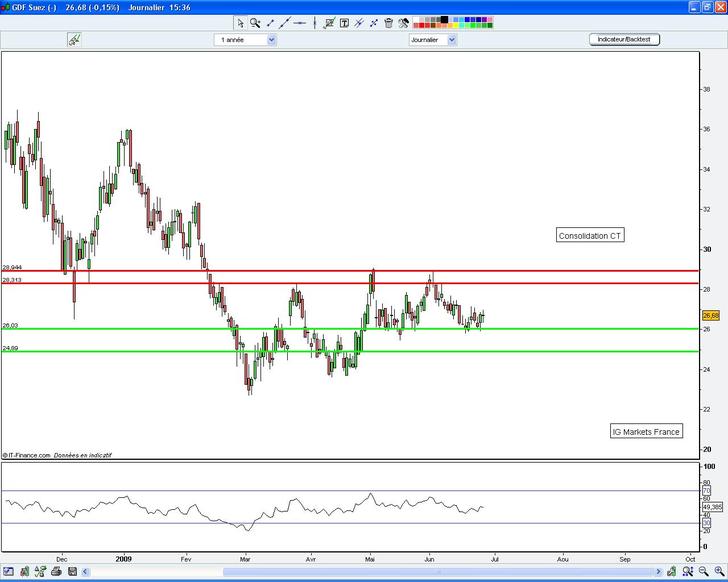Activate the magnifier zoom tool
Viewport: 728px width, 582px height.
pos(255,22)
